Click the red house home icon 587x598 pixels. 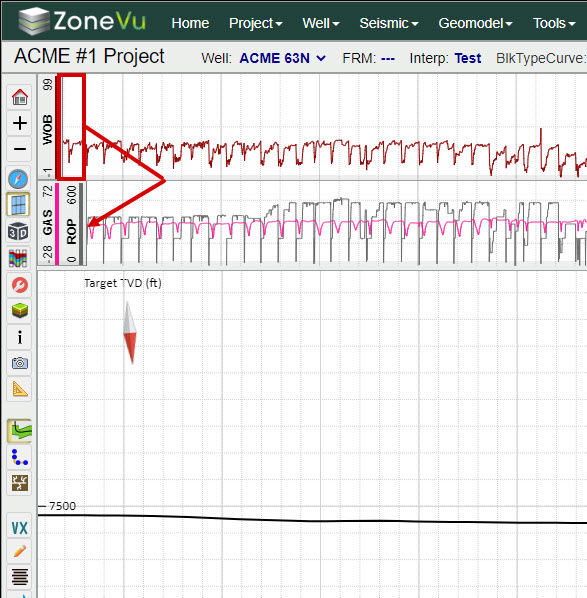19,97
